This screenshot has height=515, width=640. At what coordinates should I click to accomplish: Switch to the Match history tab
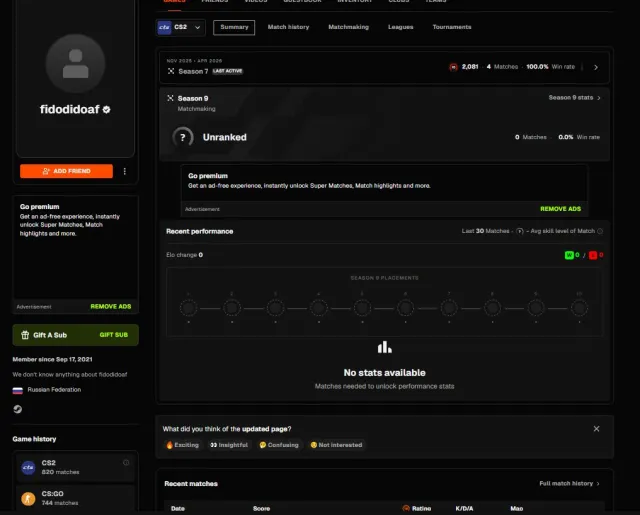(x=288, y=27)
